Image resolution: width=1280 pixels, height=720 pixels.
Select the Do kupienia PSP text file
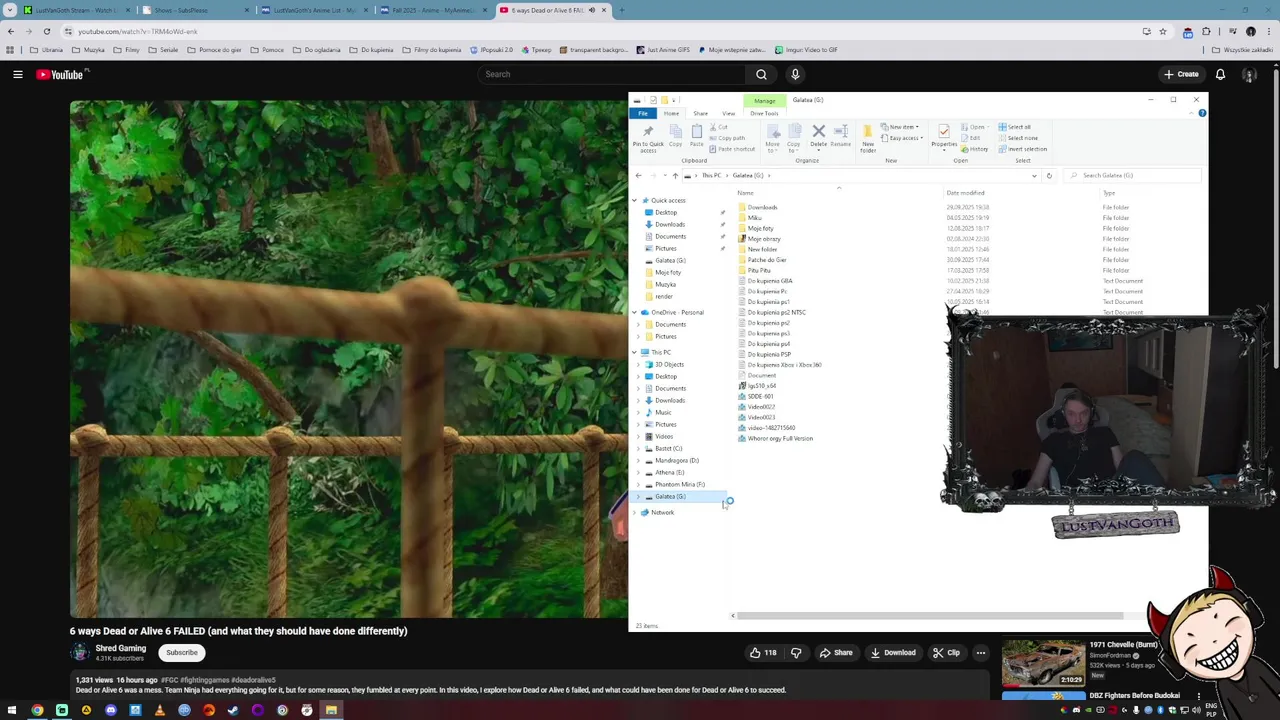(x=768, y=354)
